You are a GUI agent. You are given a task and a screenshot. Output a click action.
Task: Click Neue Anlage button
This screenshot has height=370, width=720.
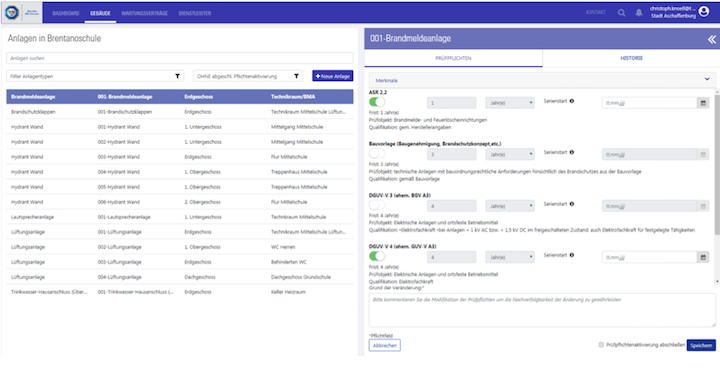[333, 76]
